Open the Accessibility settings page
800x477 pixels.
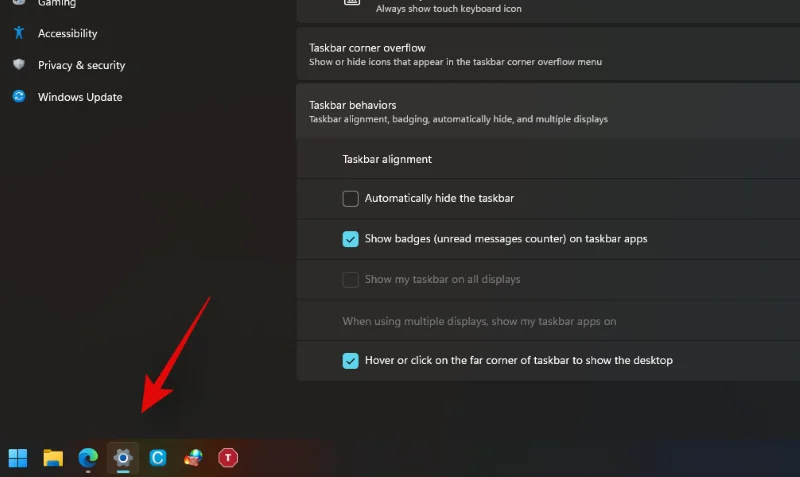tap(67, 33)
